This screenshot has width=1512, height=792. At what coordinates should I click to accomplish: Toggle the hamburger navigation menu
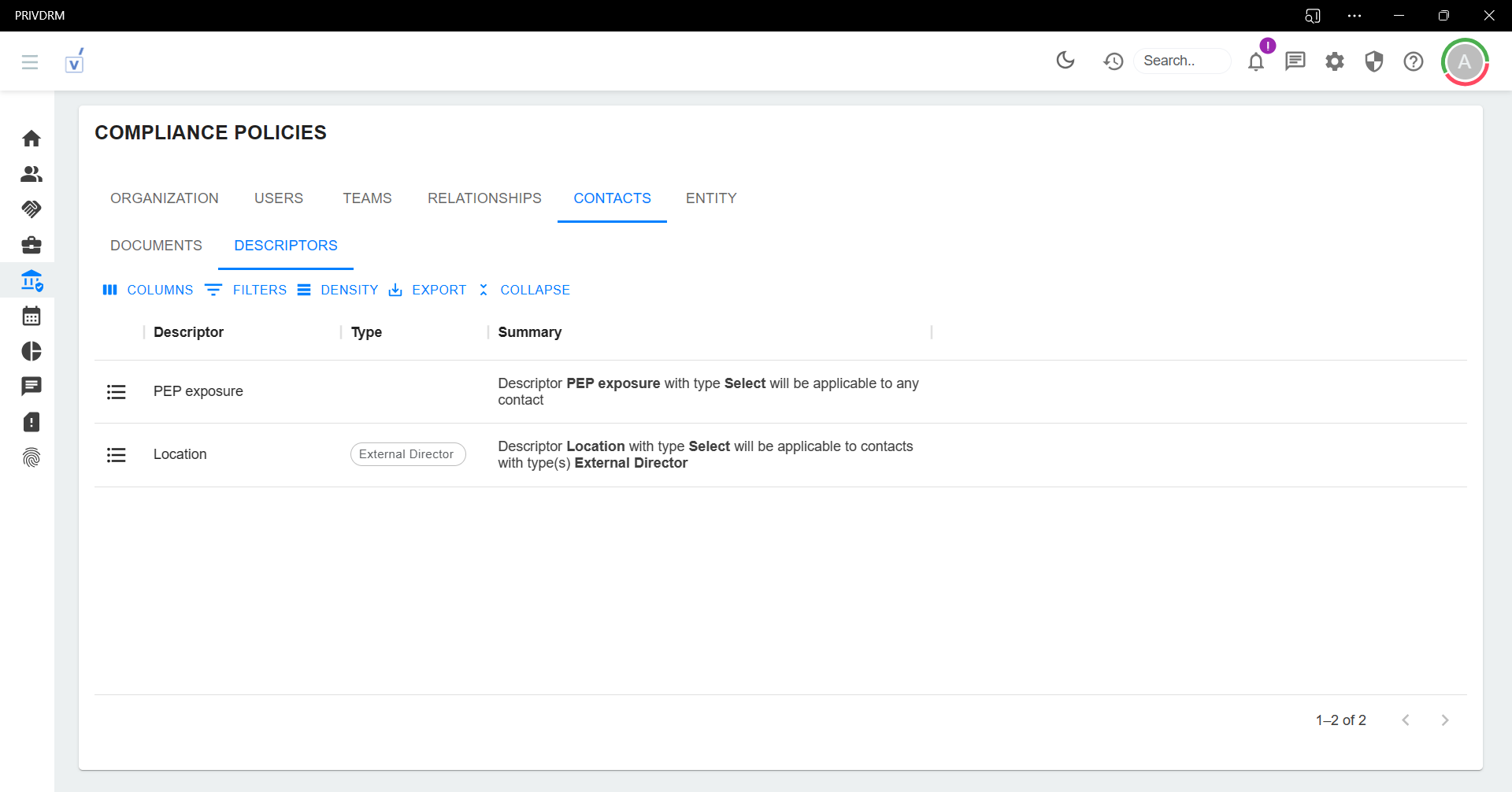(x=30, y=61)
